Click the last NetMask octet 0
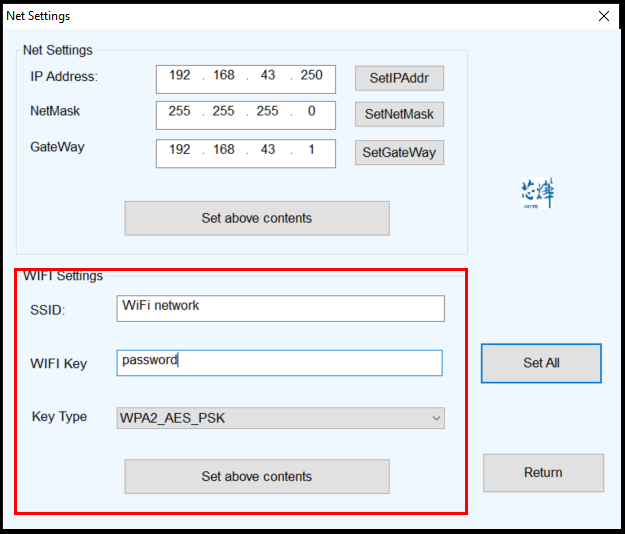Image resolution: width=625 pixels, height=534 pixels. click(x=311, y=112)
